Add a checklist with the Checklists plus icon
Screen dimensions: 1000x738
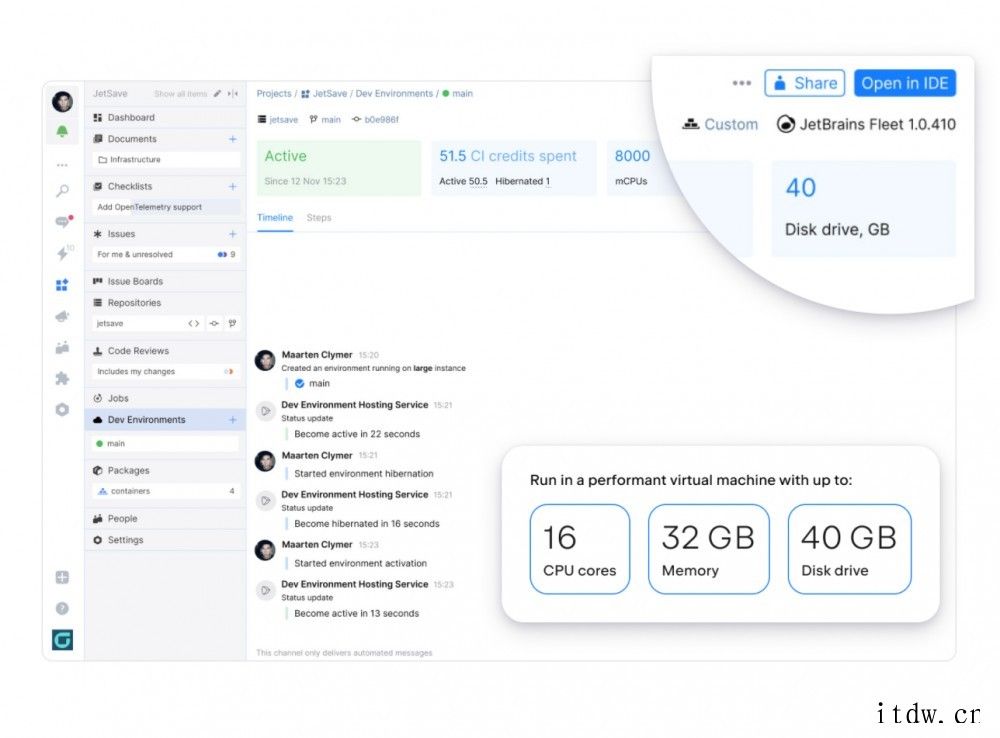click(233, 186)
